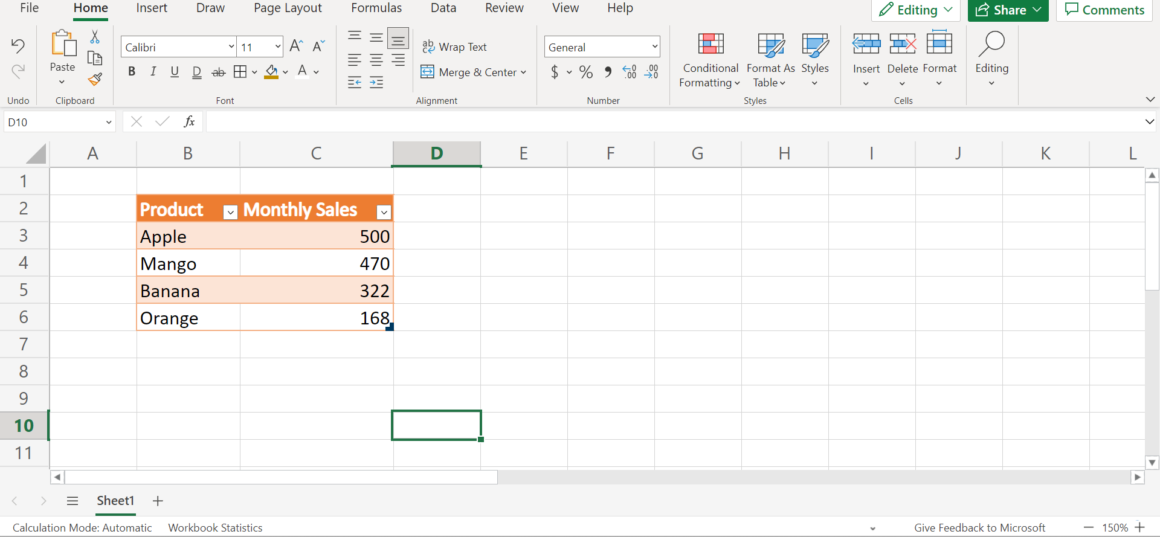Select the Data tab
The width and height of the screenshot is (1160, 537).
tap(443, 8)
